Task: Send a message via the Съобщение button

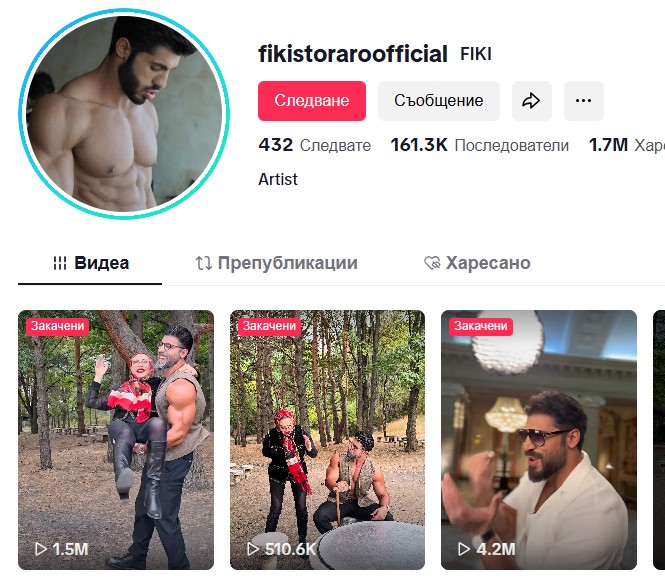Action: [439, 101]
